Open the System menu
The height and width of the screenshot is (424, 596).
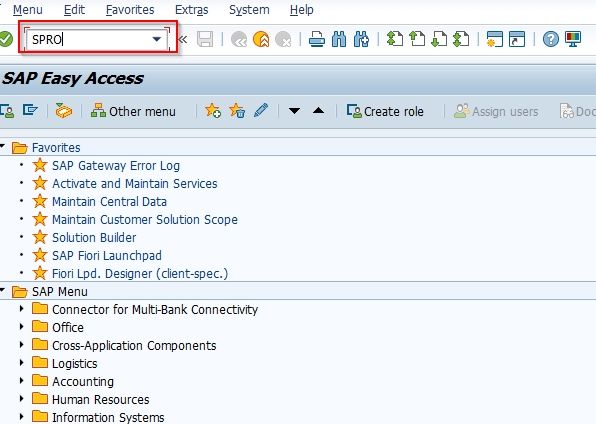pos(249,10)
